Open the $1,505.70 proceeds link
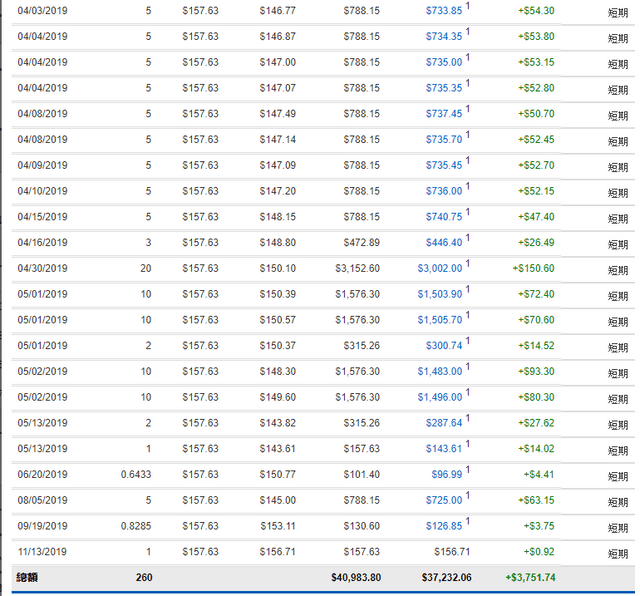640x596 pixels. pyautogui.click(x=440, y=320)
